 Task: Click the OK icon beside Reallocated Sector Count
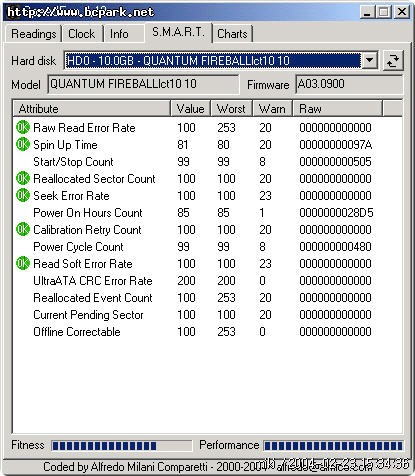(23, 178)
